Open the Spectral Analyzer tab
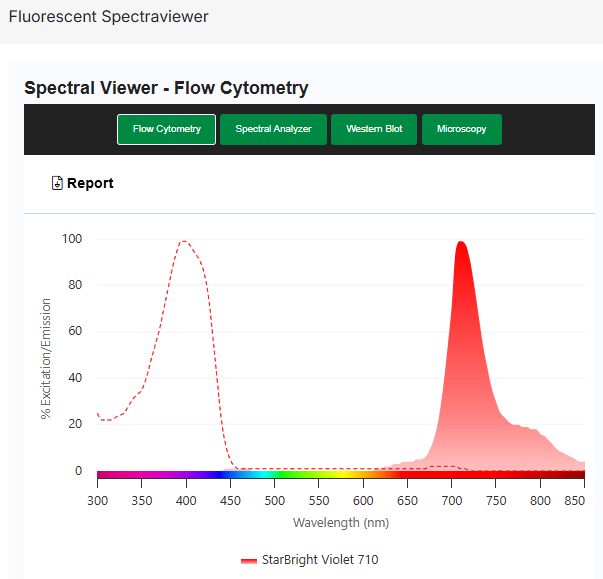Screen dimensions: 603x579 [x=273, y=129]
